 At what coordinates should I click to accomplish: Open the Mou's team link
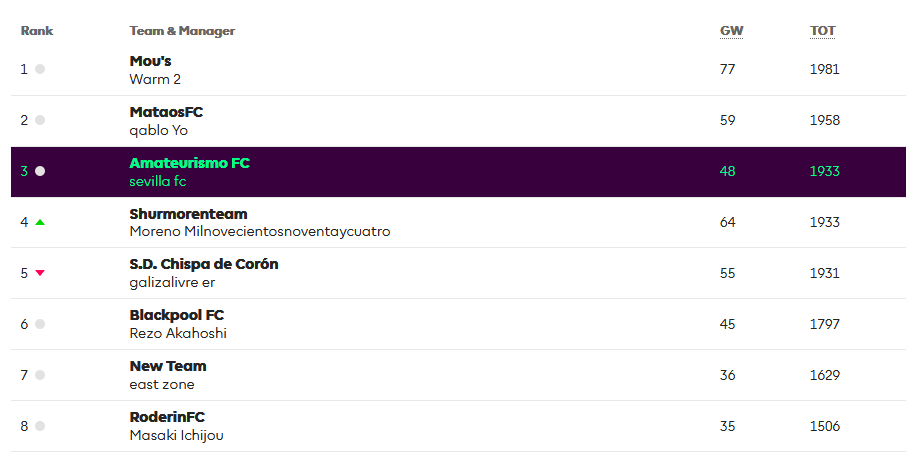coord(150,61)
